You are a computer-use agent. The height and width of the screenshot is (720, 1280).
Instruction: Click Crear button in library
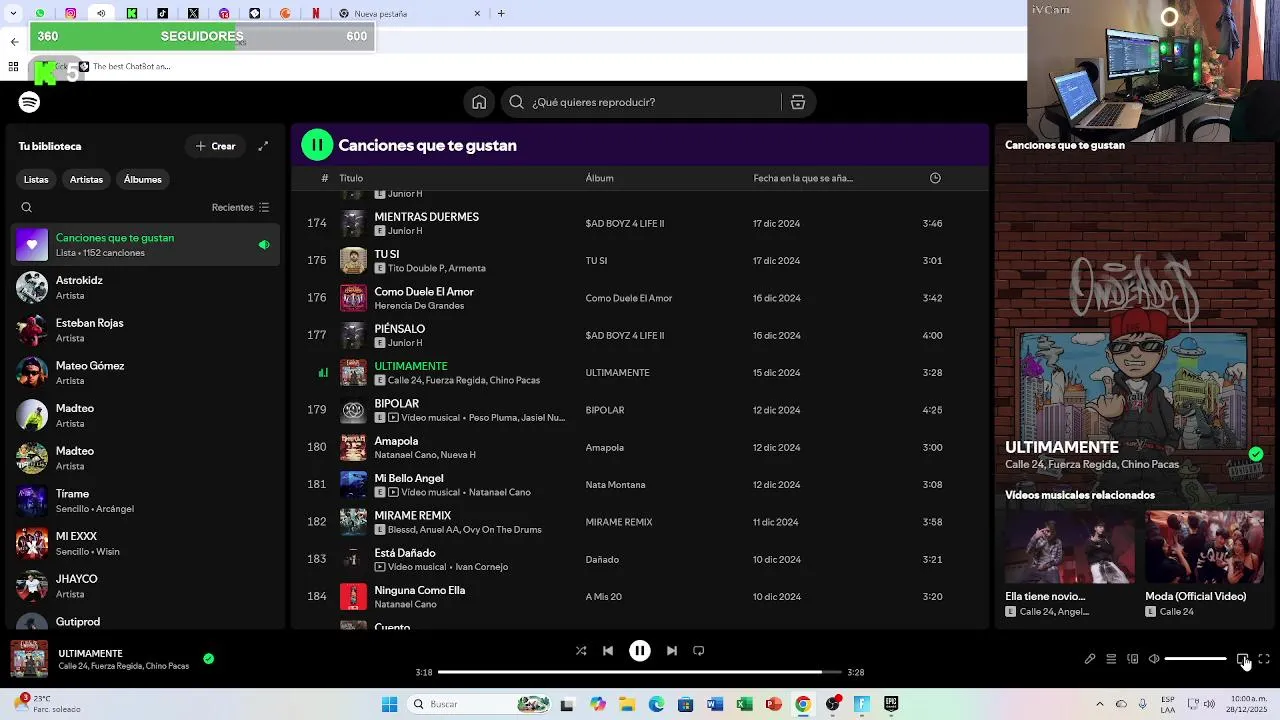click(x=215, y=146)
